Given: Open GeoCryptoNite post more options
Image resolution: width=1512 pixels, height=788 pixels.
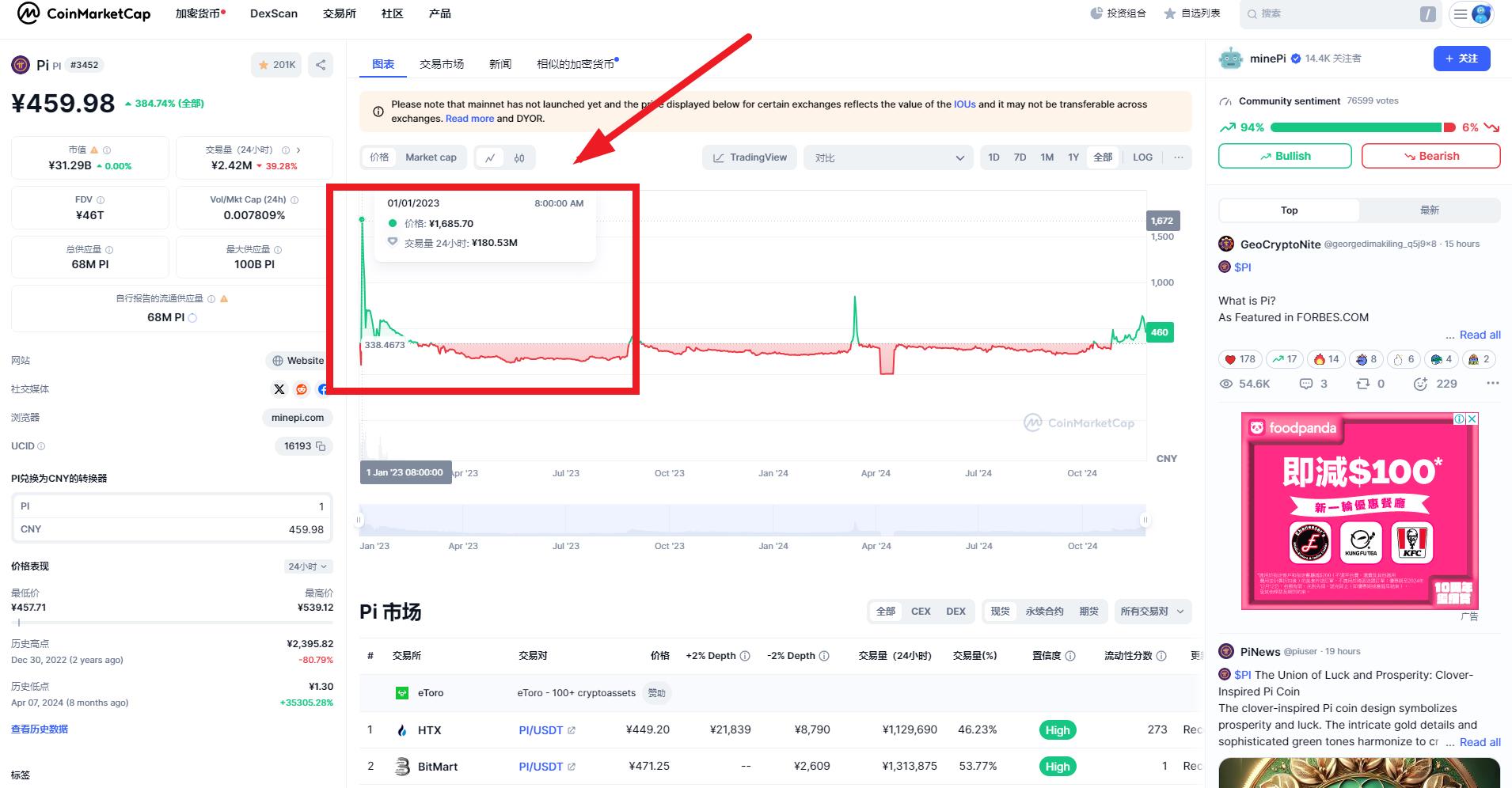Looking at the screenshot, I should [x=1493, y=384].
